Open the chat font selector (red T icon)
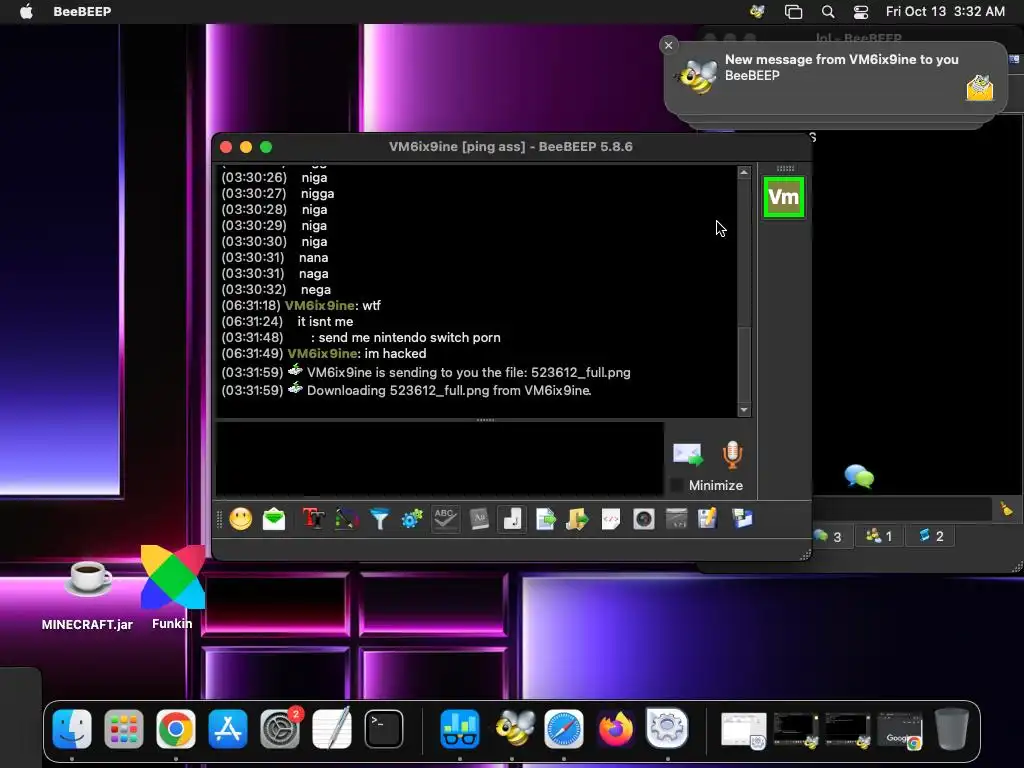 pos(313,519)
